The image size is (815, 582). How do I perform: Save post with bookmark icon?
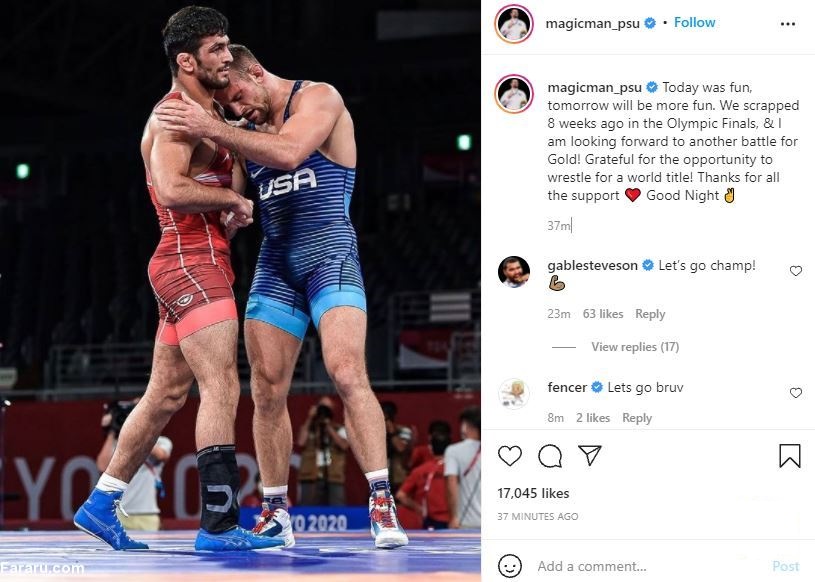pyautogui.click(x=790, y=456)
